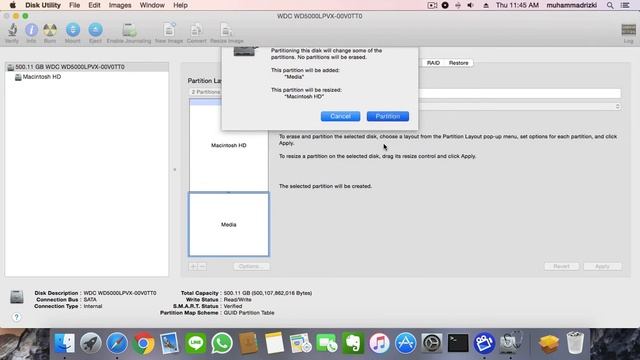Click the partition Name input field
The width and height of the screenshot is (640, 360).
(x=519, y=93)
